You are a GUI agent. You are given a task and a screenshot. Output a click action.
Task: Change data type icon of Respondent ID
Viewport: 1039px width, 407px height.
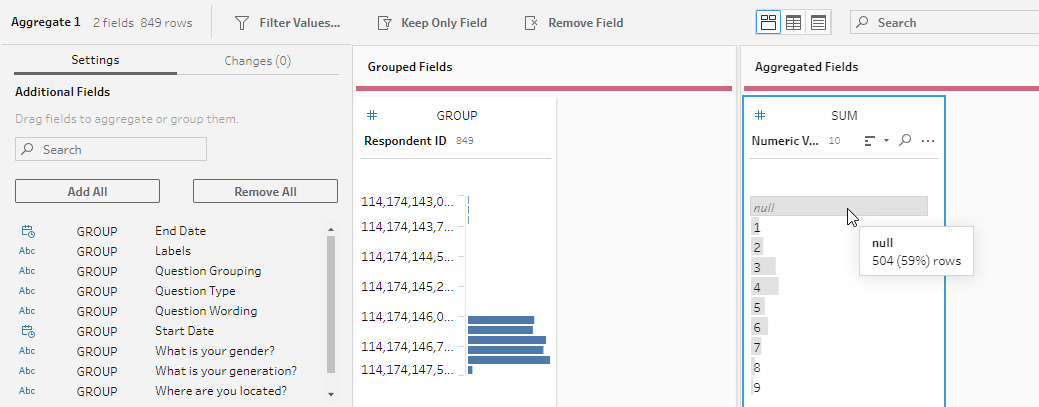pos(372,115)
